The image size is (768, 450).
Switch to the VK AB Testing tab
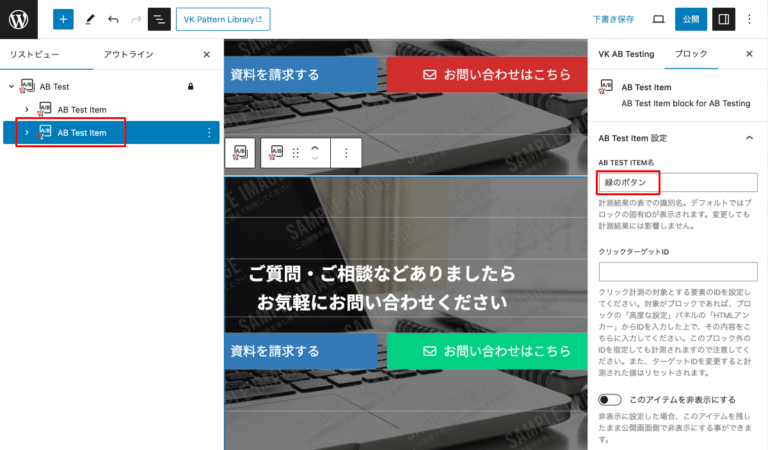point(626,54)
